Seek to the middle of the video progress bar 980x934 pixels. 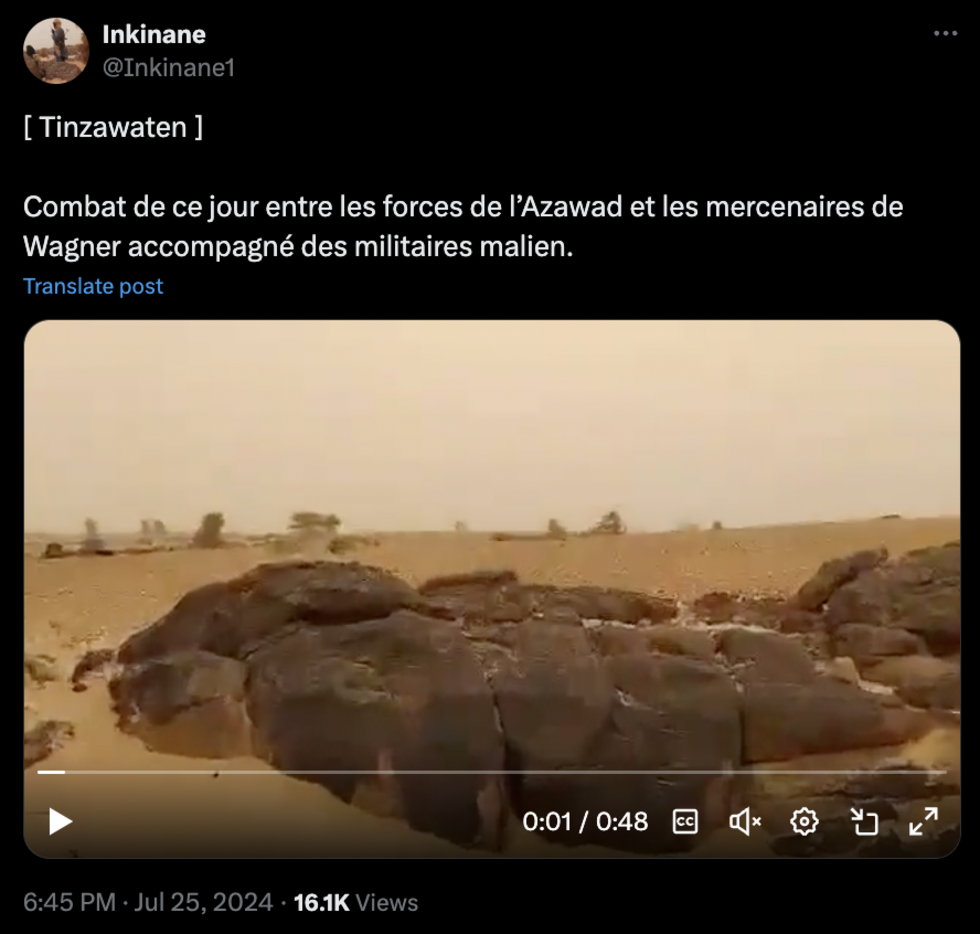point(492,772)
